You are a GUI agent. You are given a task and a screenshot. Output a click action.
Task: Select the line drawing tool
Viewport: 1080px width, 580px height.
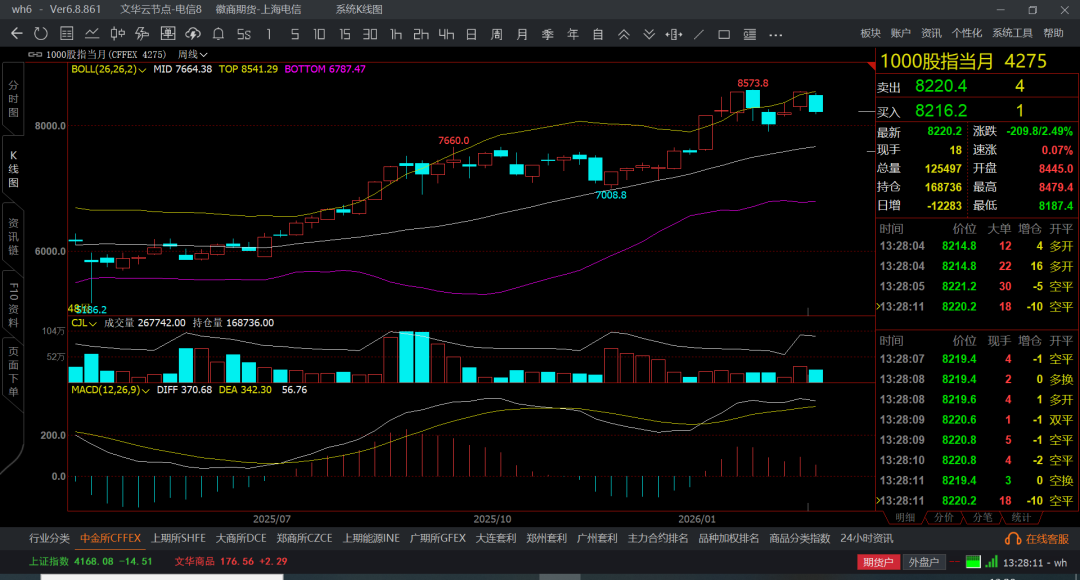click(x=698, y=34)
